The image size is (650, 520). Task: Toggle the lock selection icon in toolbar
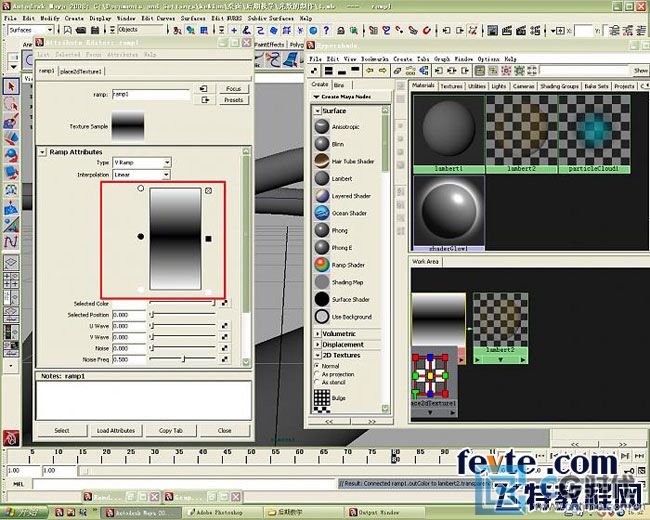click(x=340, y=30)
